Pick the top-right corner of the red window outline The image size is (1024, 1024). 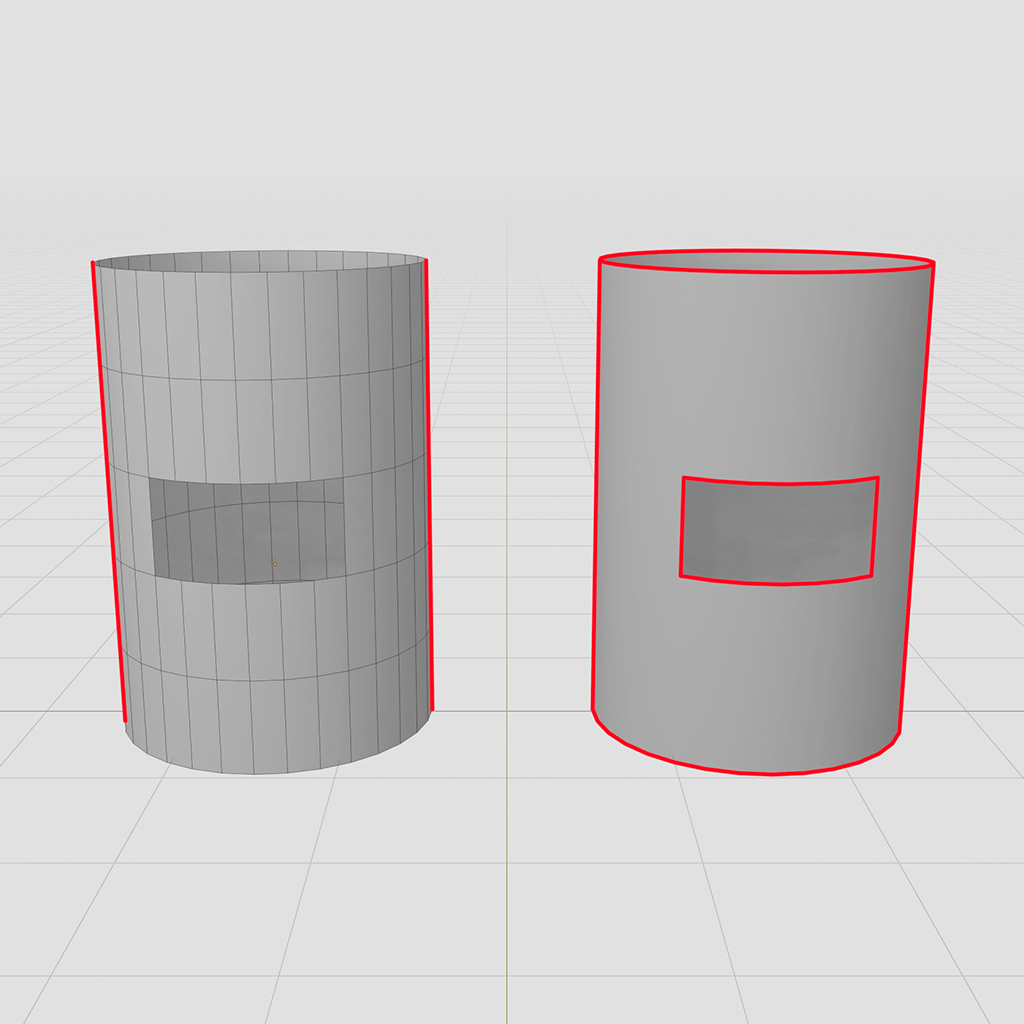coord(877,479)
